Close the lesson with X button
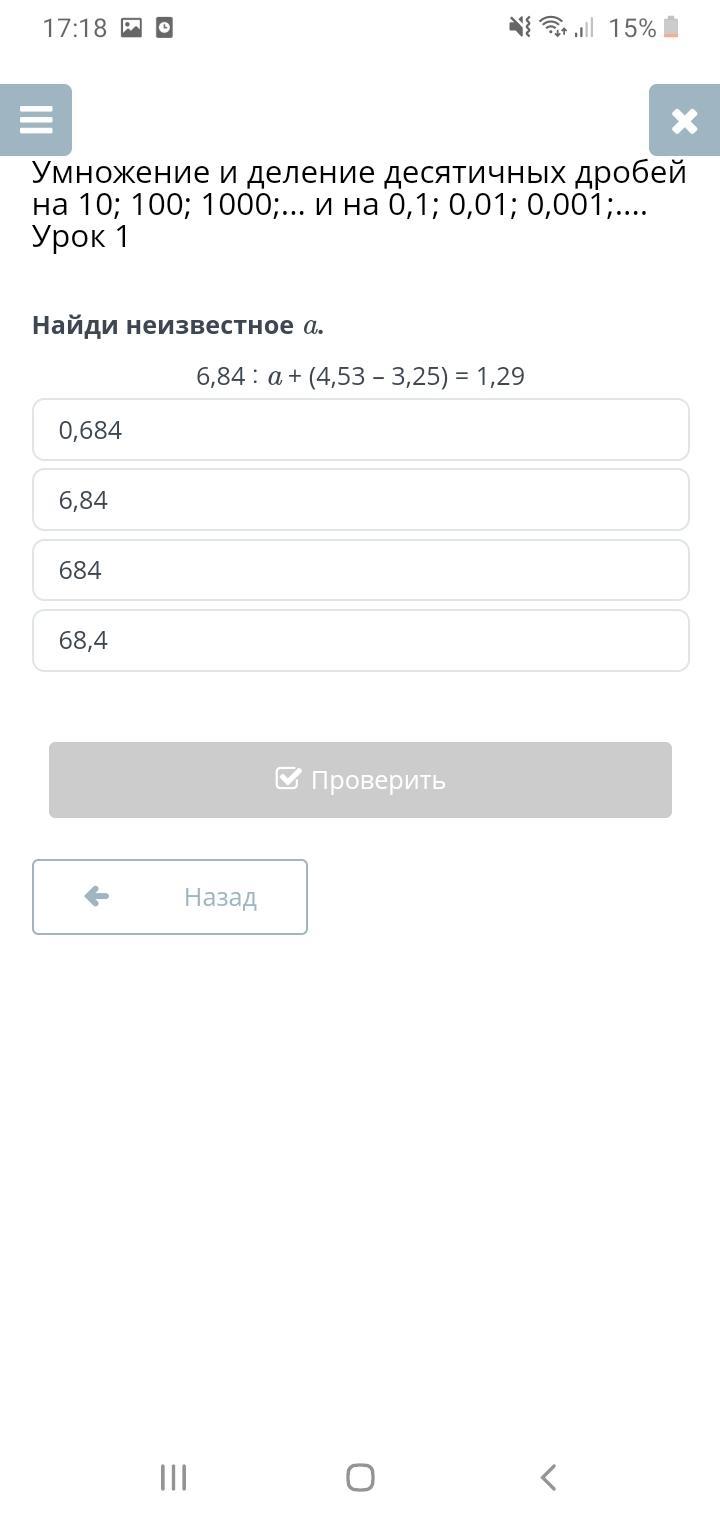 click(x=684, y=120)
